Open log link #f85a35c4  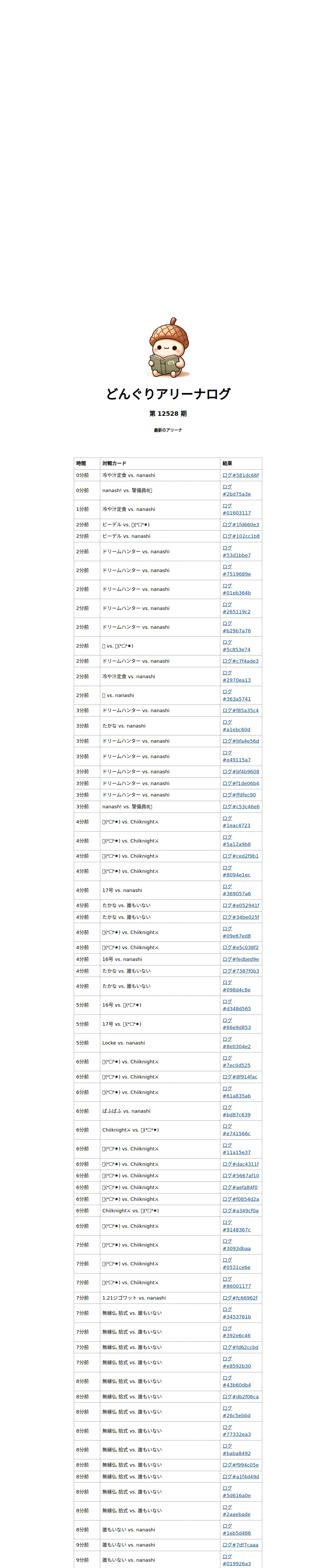(240, 710)
